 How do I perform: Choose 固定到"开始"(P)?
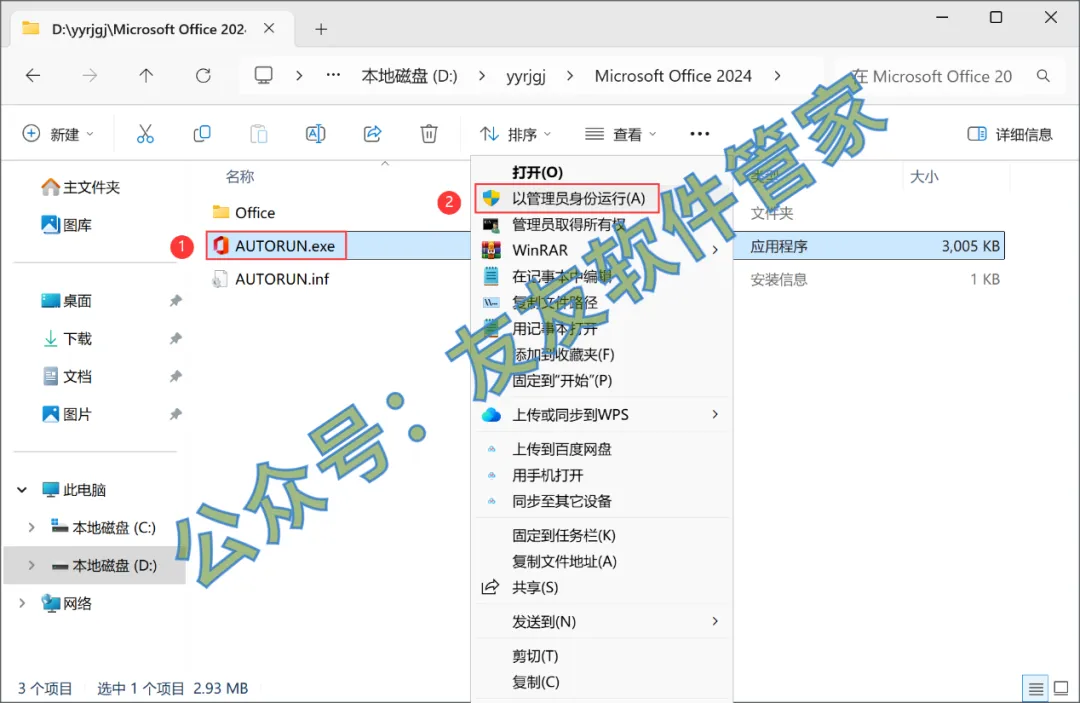tap(601, 380)
